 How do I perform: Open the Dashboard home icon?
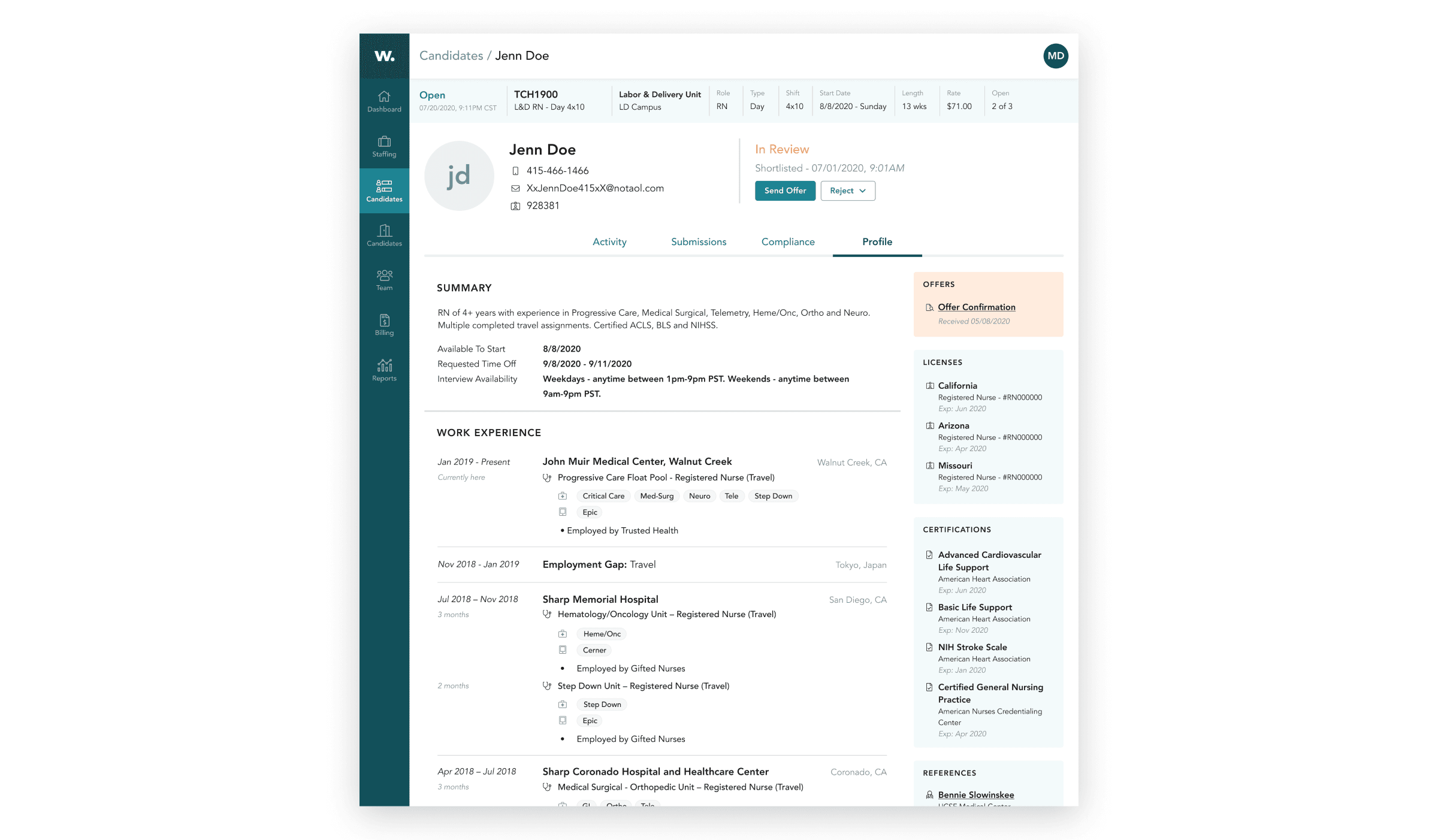pyautogui.click(x=384, y=96)
